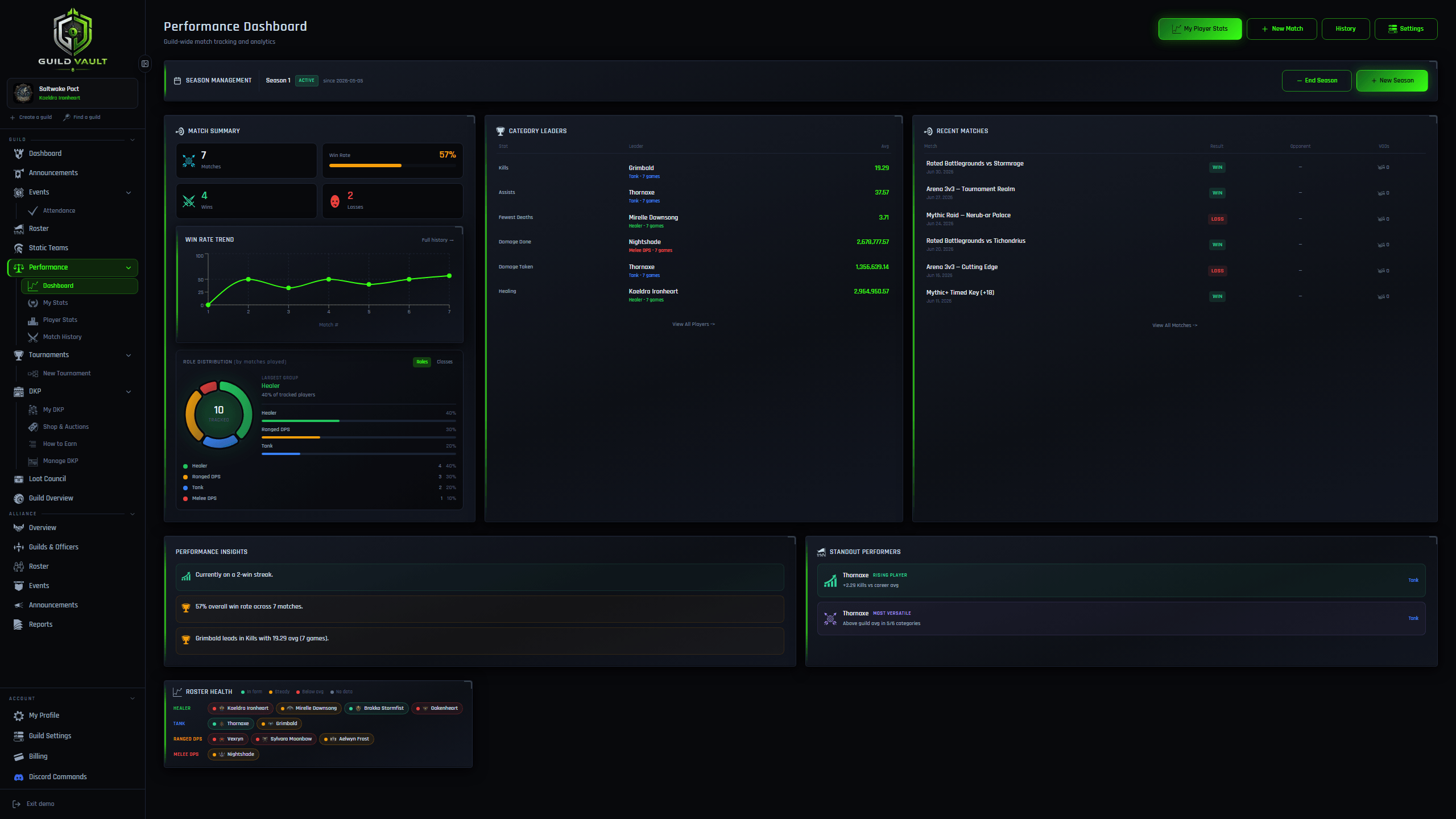1456x819 pixels.
Task: Open Settings button at top right
Action: [x=1406, y=29]
